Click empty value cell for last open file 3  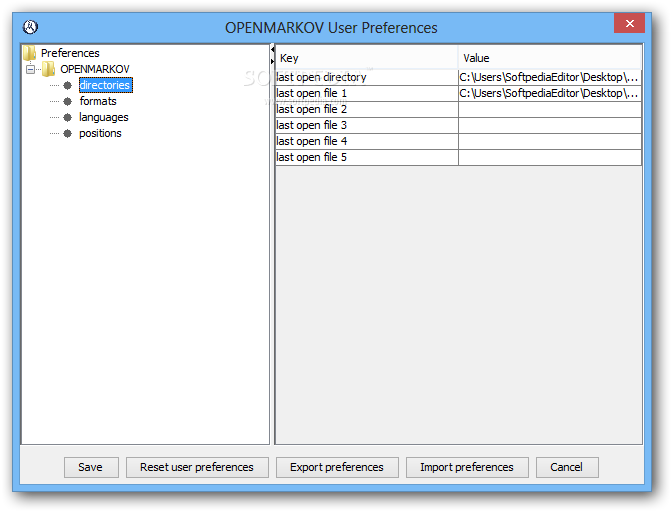click(550, 125)
